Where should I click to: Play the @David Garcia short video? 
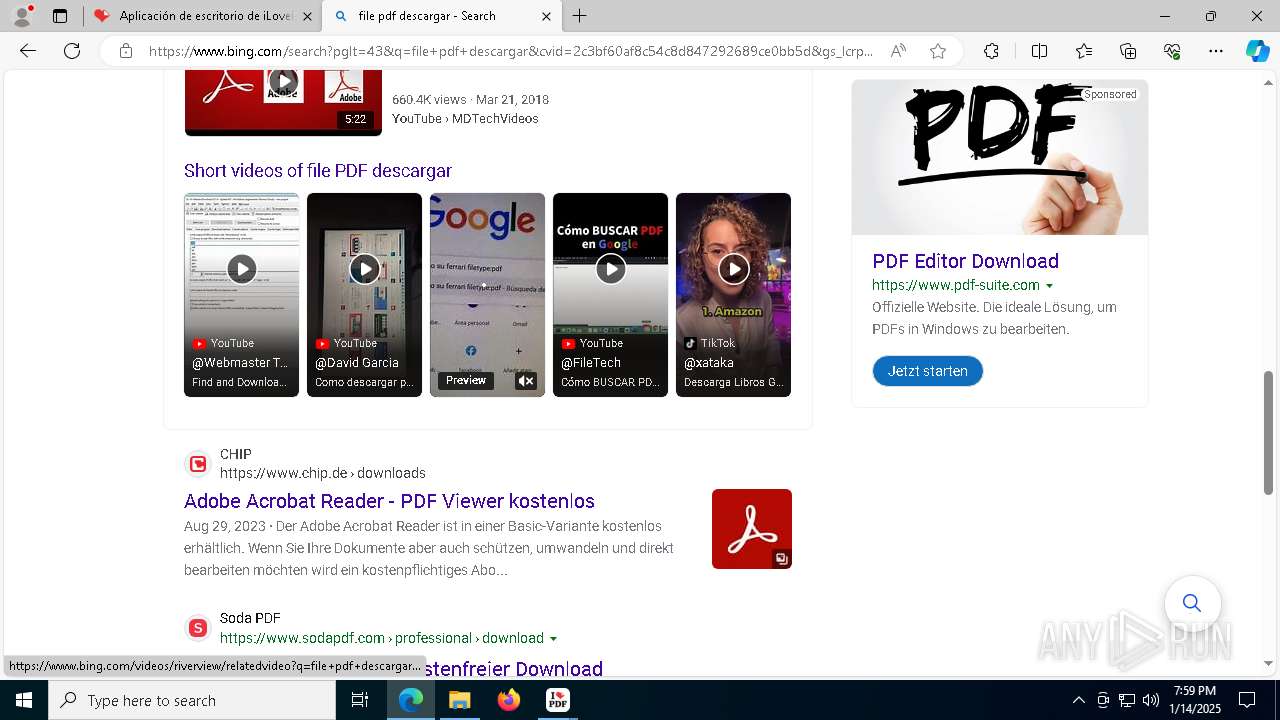pos(364,295)
